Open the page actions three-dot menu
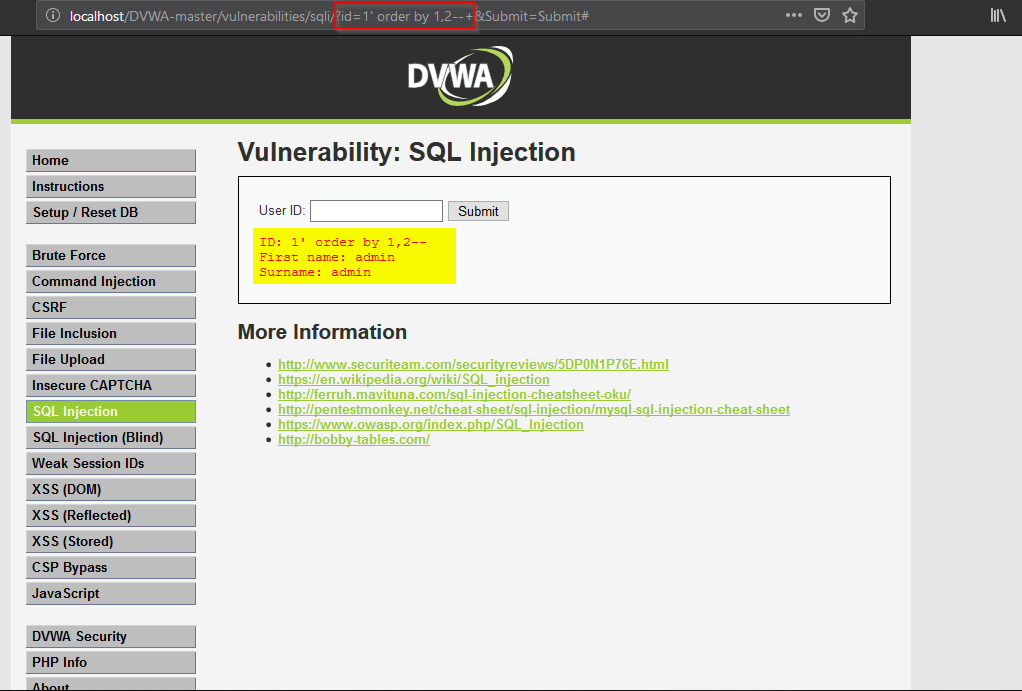The height and width of the screenshot is (691, 1022). click(x=793, y=15)
